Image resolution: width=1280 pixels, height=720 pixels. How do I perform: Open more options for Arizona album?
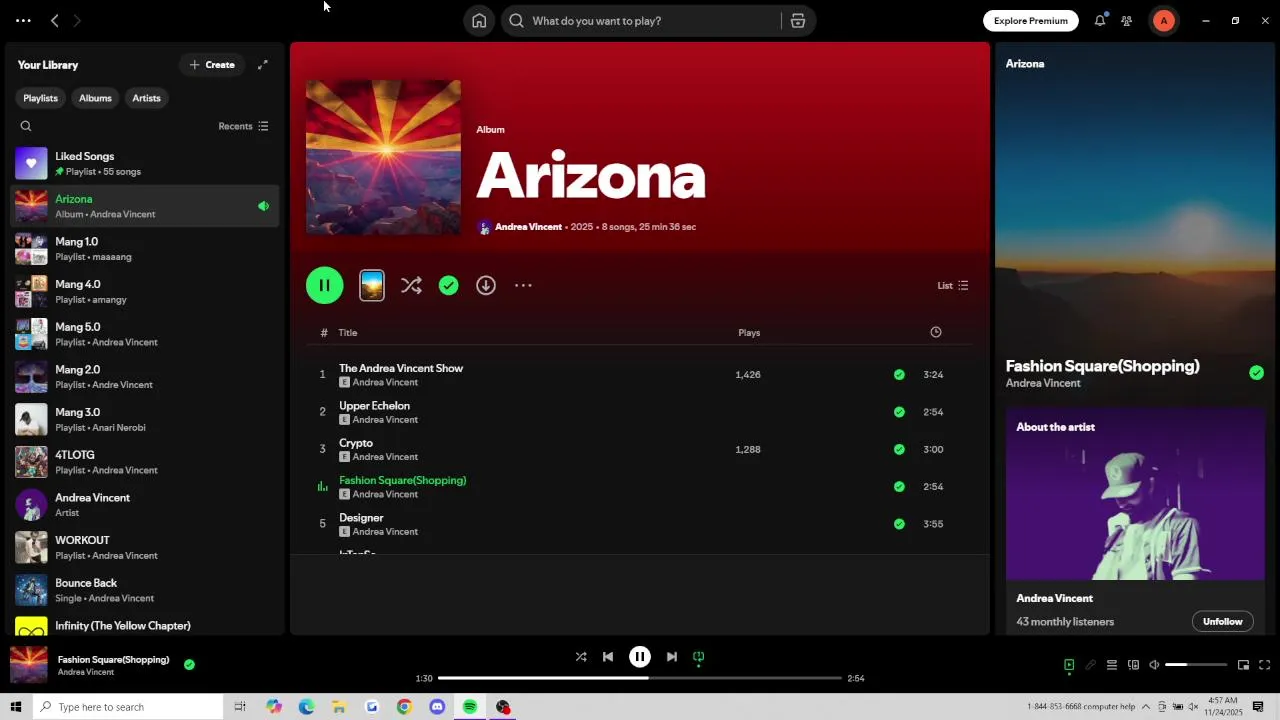point(523,286)
